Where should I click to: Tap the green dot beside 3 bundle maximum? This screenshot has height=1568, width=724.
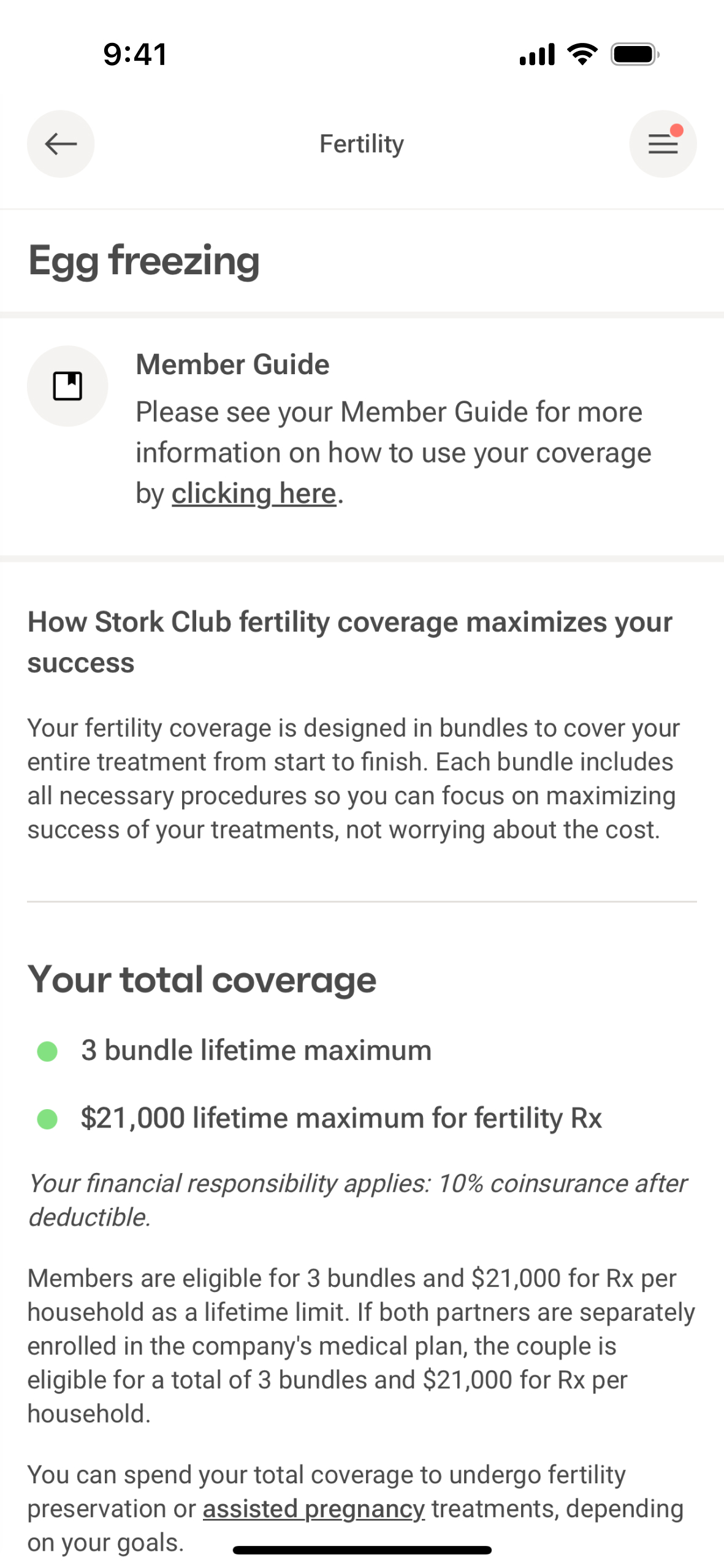click(47, 1051)
